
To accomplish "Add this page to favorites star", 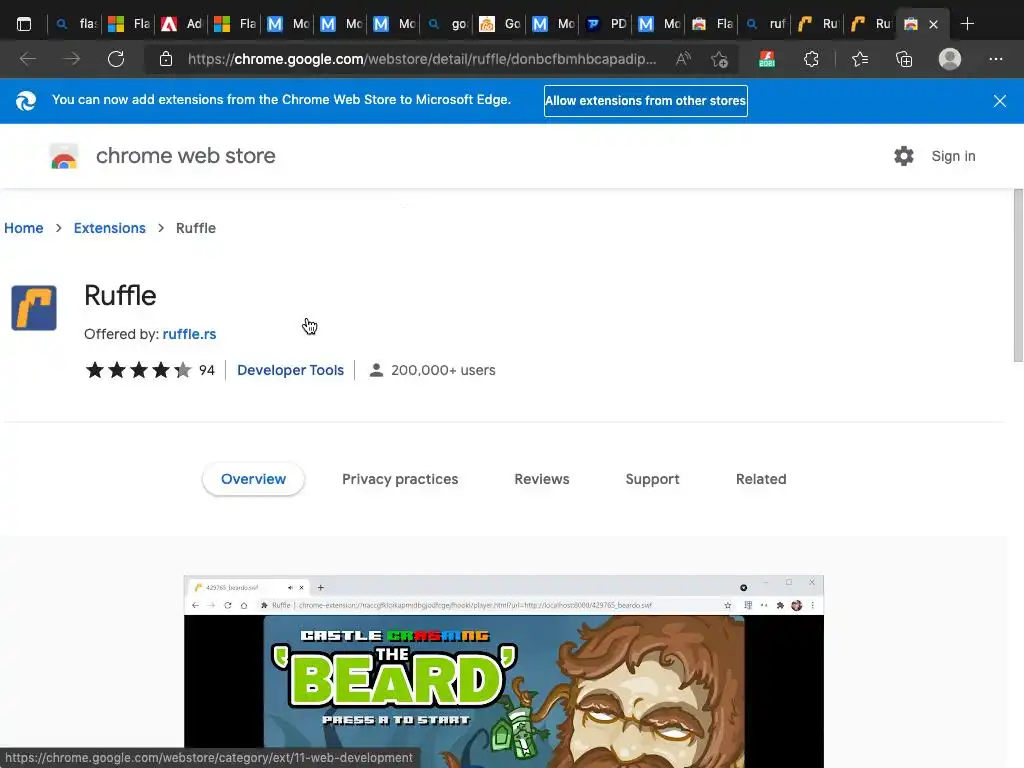I will [x=719, y=59].
